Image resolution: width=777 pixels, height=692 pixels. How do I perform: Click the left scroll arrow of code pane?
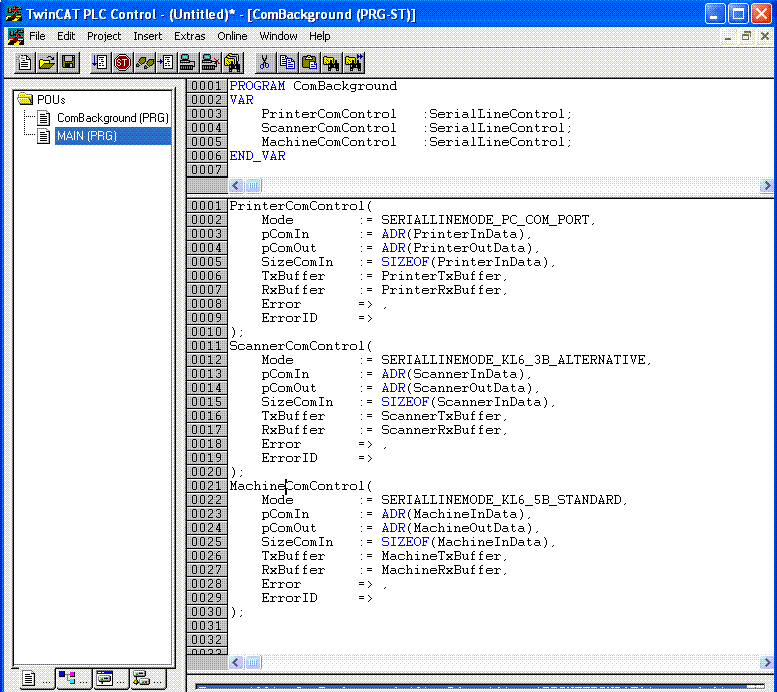[x=236, y=662]
